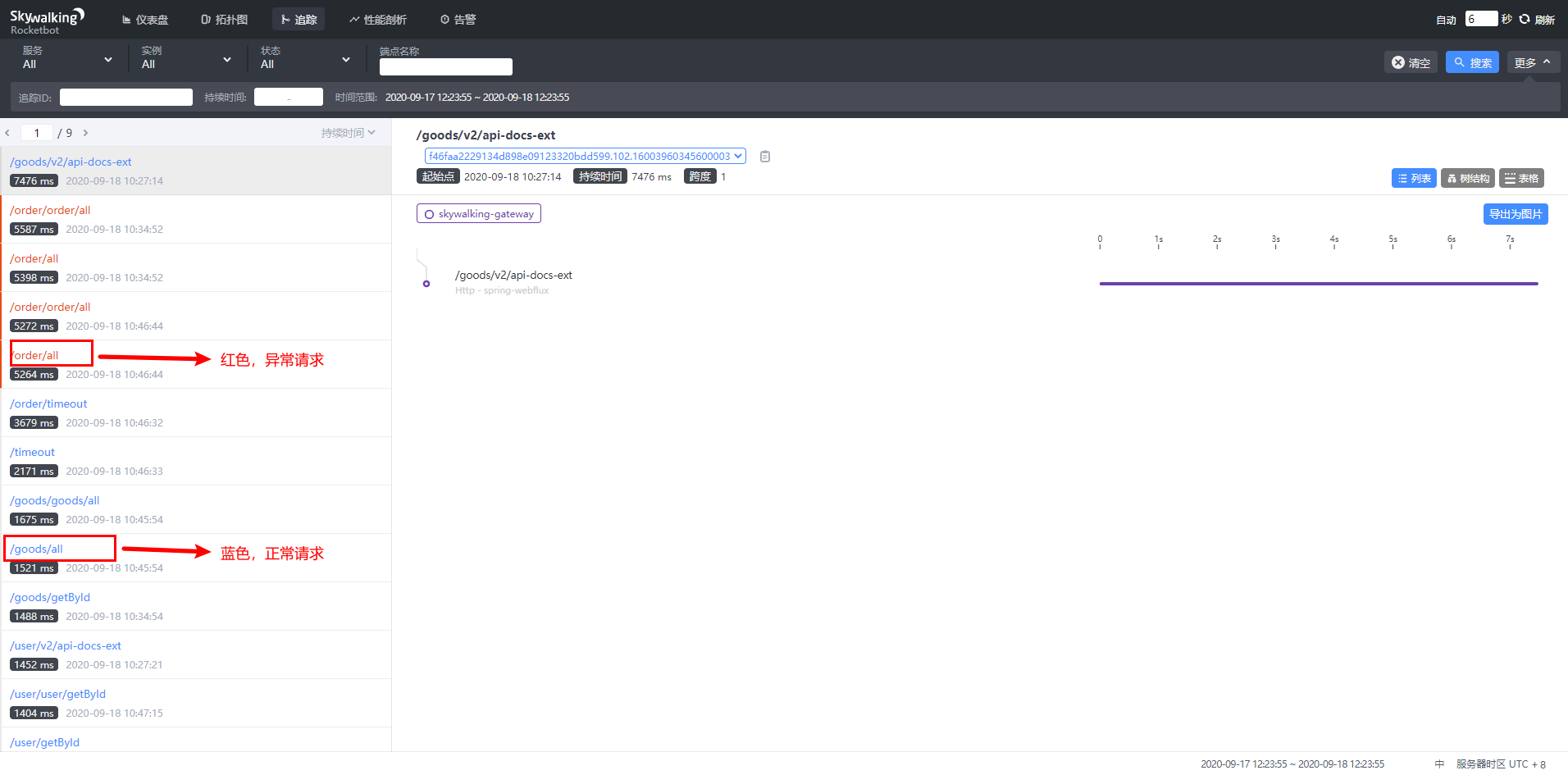Toggle 自动 auto-refresh
The image size is (1568, 775).
click(1446, 20)
